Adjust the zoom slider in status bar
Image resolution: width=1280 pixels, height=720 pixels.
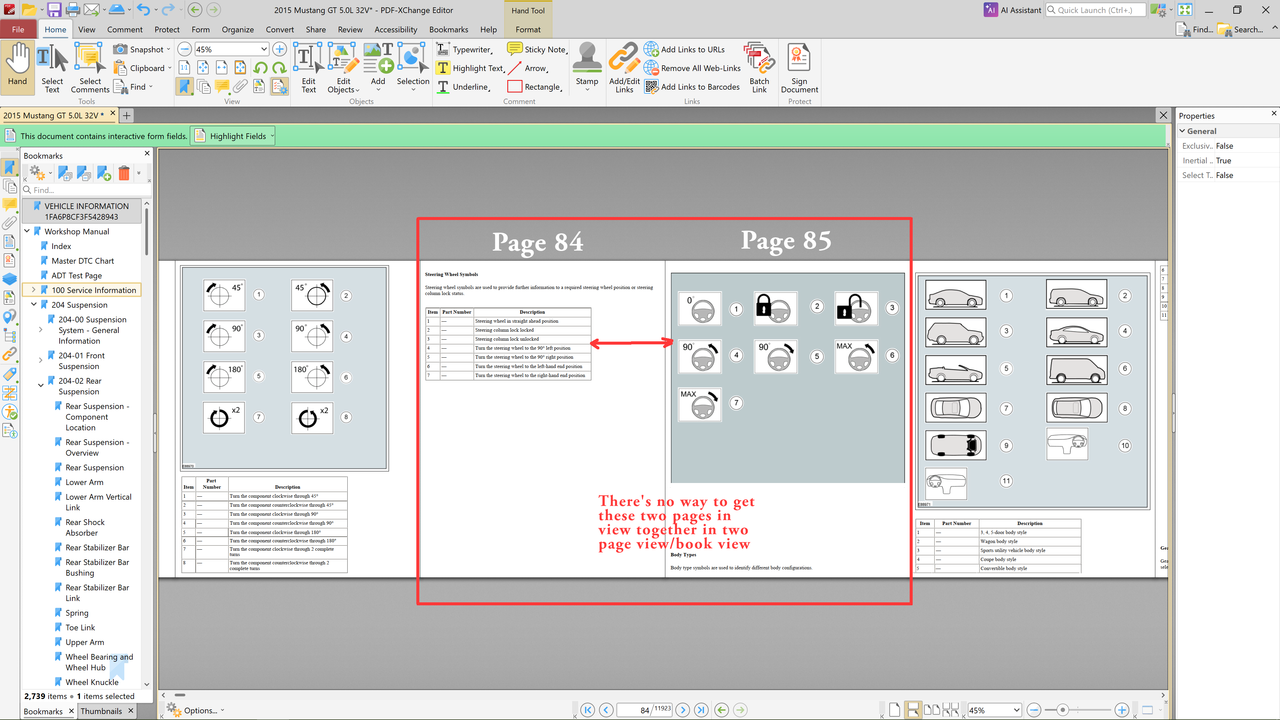1063,710
